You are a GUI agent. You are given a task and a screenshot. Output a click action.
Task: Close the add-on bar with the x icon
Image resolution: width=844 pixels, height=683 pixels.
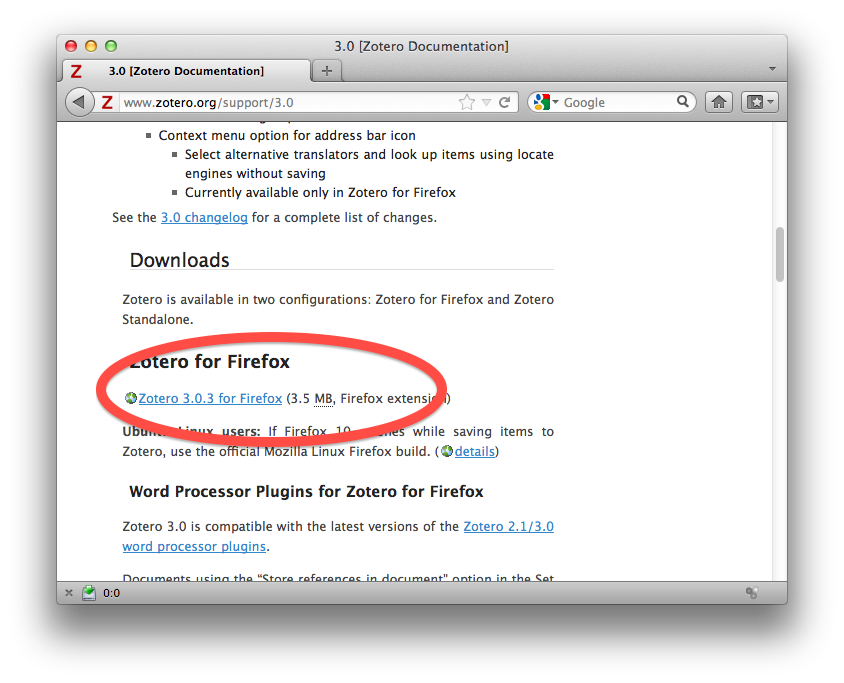pyautogui.click(x=69, y=593)
